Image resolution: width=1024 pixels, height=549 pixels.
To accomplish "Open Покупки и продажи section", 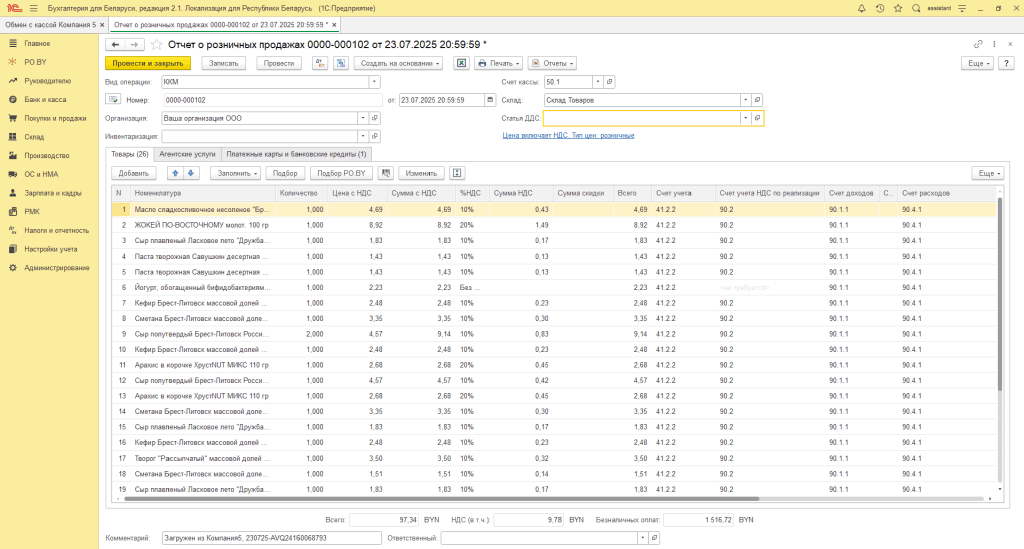I will [55, 118].
